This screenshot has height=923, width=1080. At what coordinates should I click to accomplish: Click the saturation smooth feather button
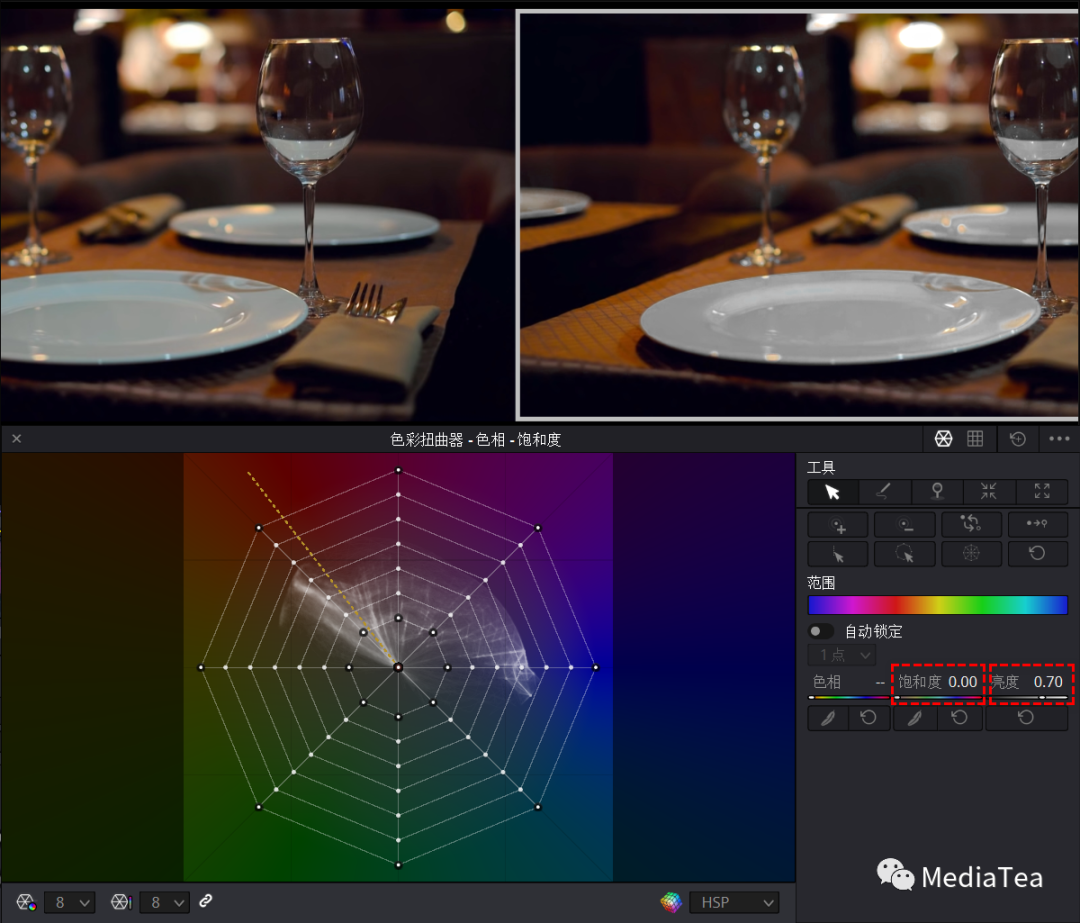pos(915,718)
